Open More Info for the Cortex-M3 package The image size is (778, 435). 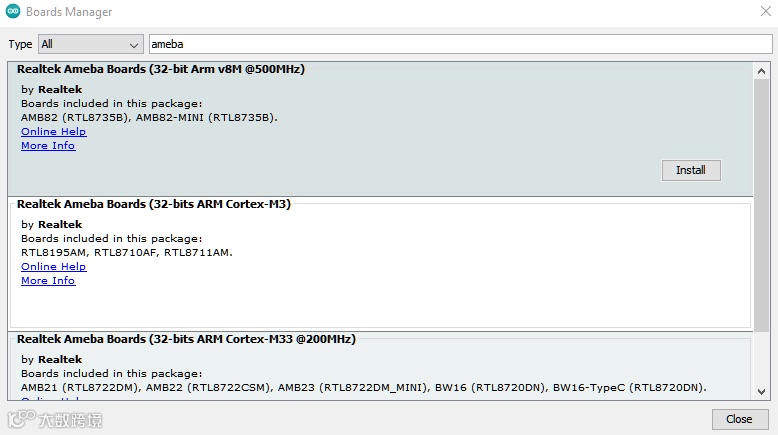48,280
